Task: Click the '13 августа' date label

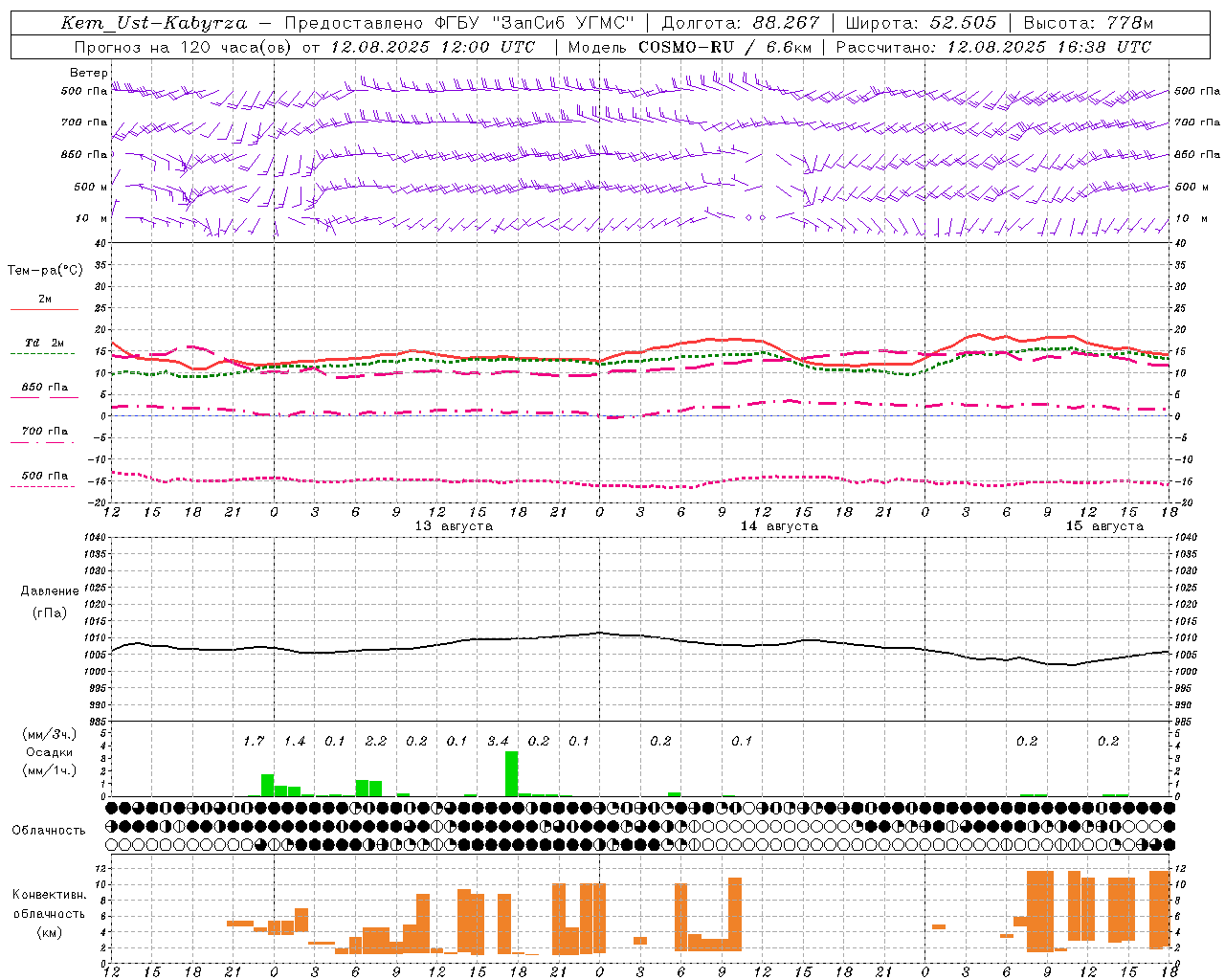Action: coord(454,526)
